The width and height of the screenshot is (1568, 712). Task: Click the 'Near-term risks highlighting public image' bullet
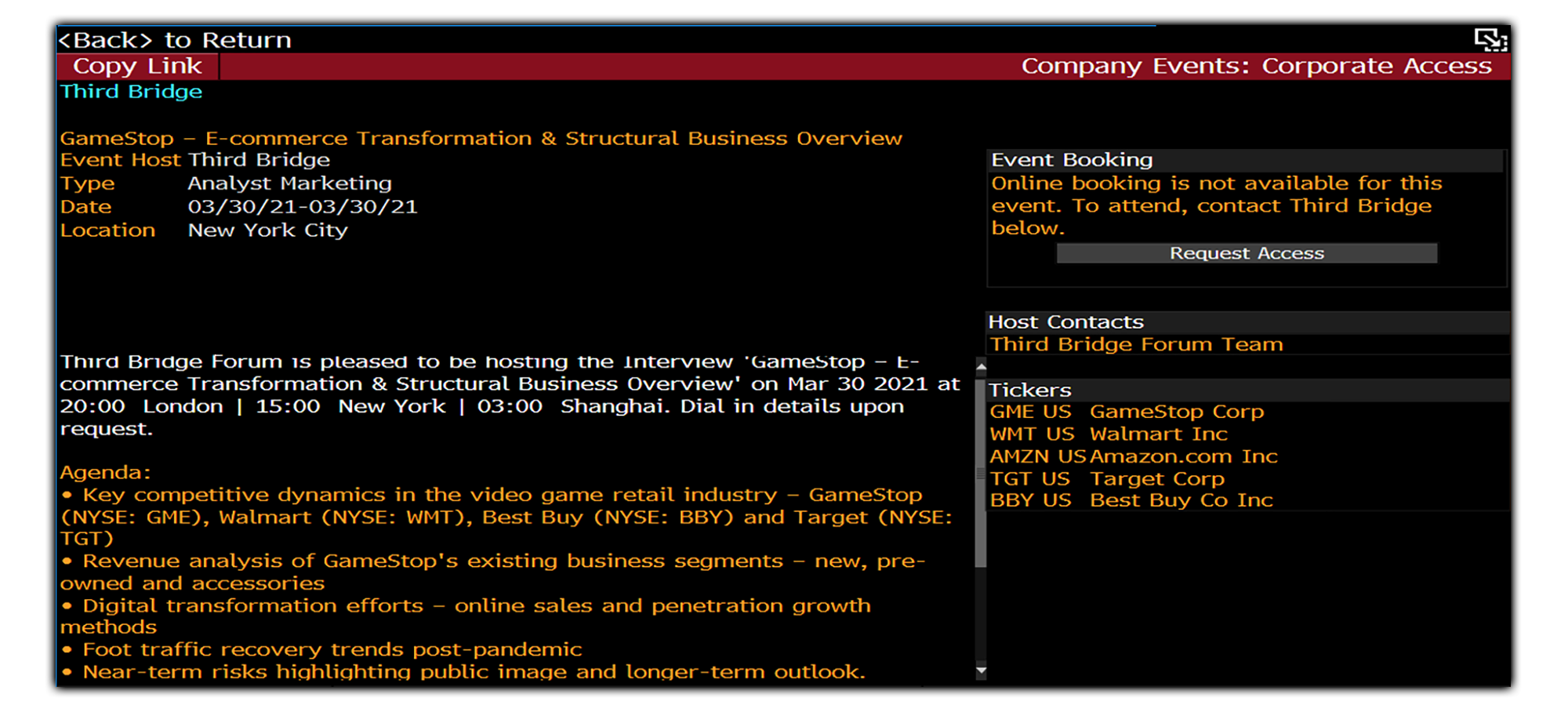(463, 672)
